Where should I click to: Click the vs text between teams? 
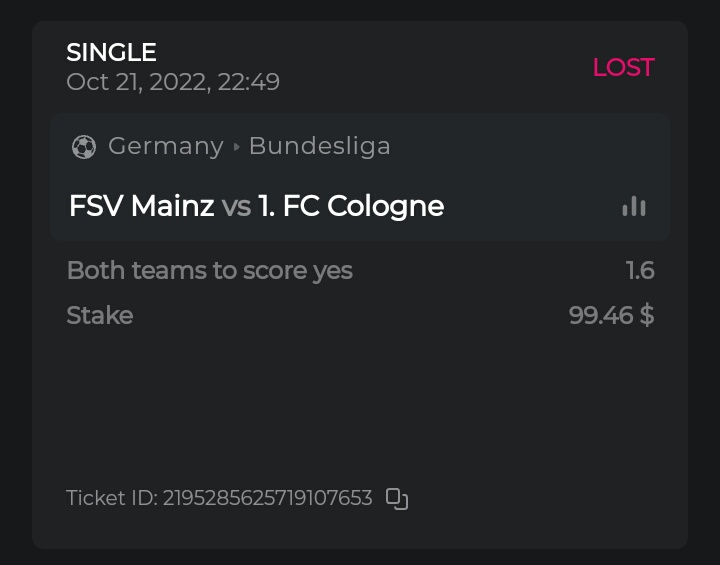click(x=236, y=206)
